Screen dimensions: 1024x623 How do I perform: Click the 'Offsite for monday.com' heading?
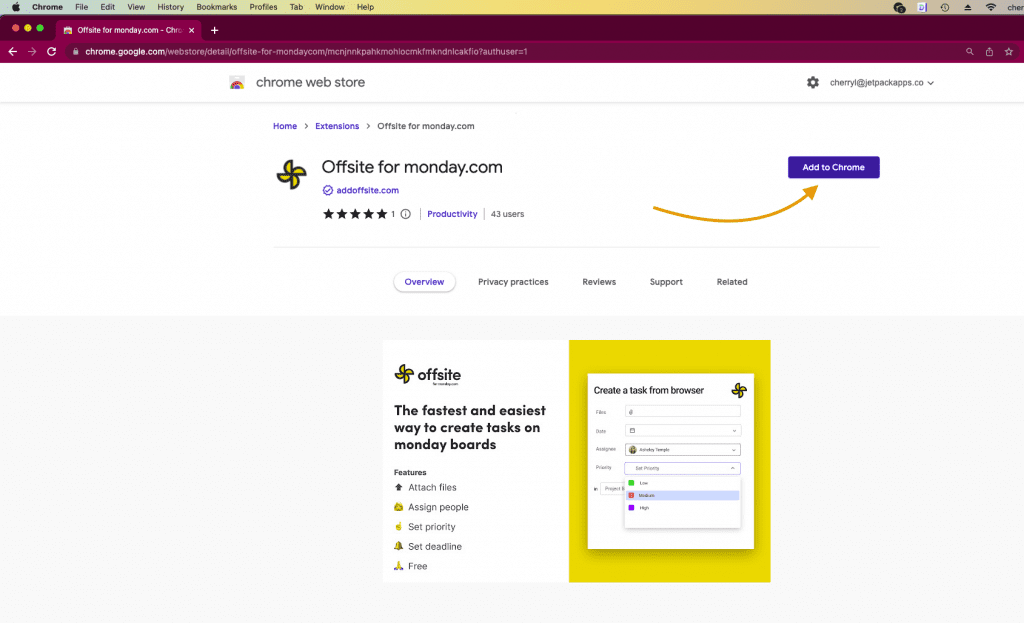click(412, 167)
